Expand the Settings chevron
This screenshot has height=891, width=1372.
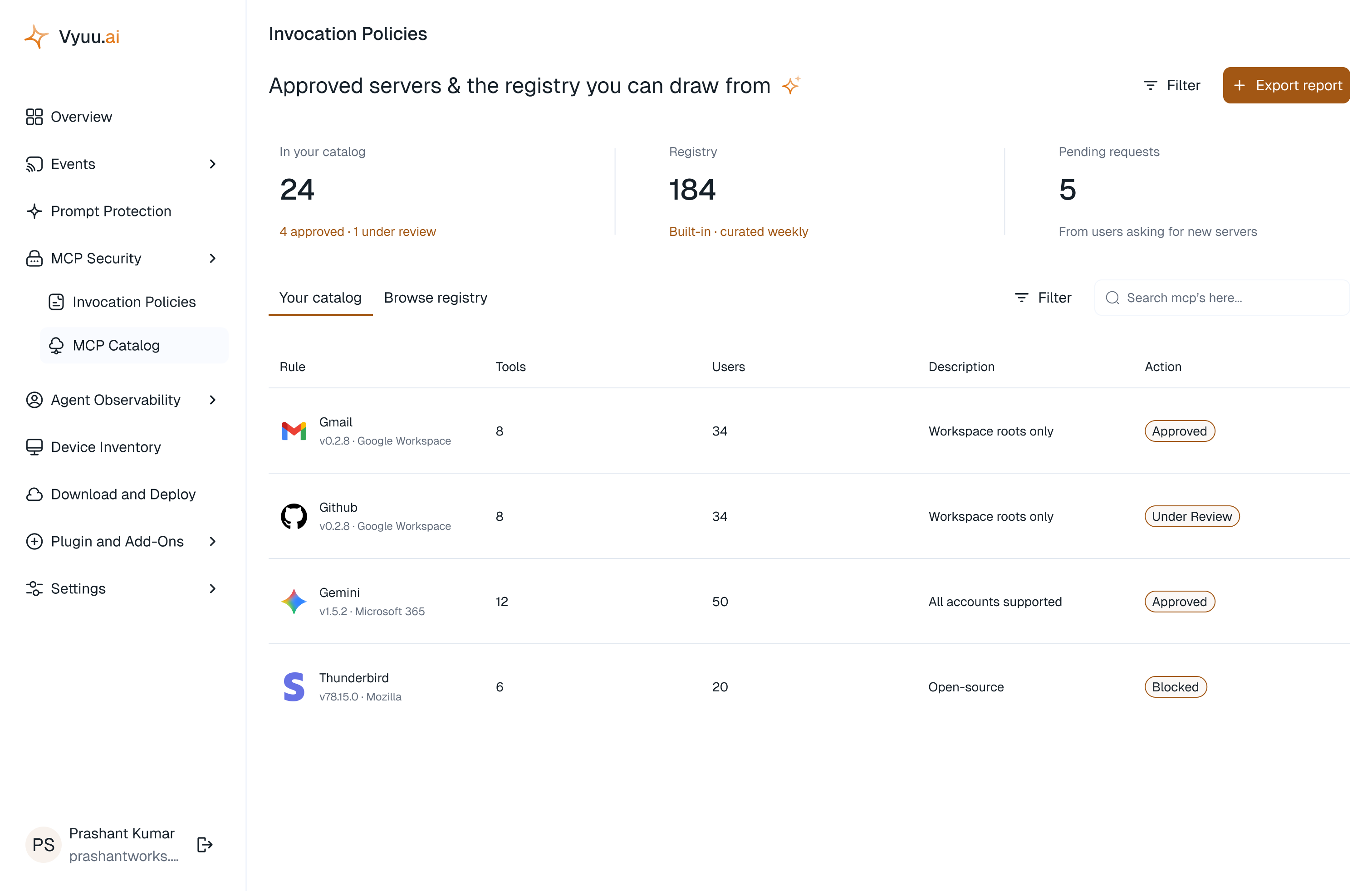[213, 588]
